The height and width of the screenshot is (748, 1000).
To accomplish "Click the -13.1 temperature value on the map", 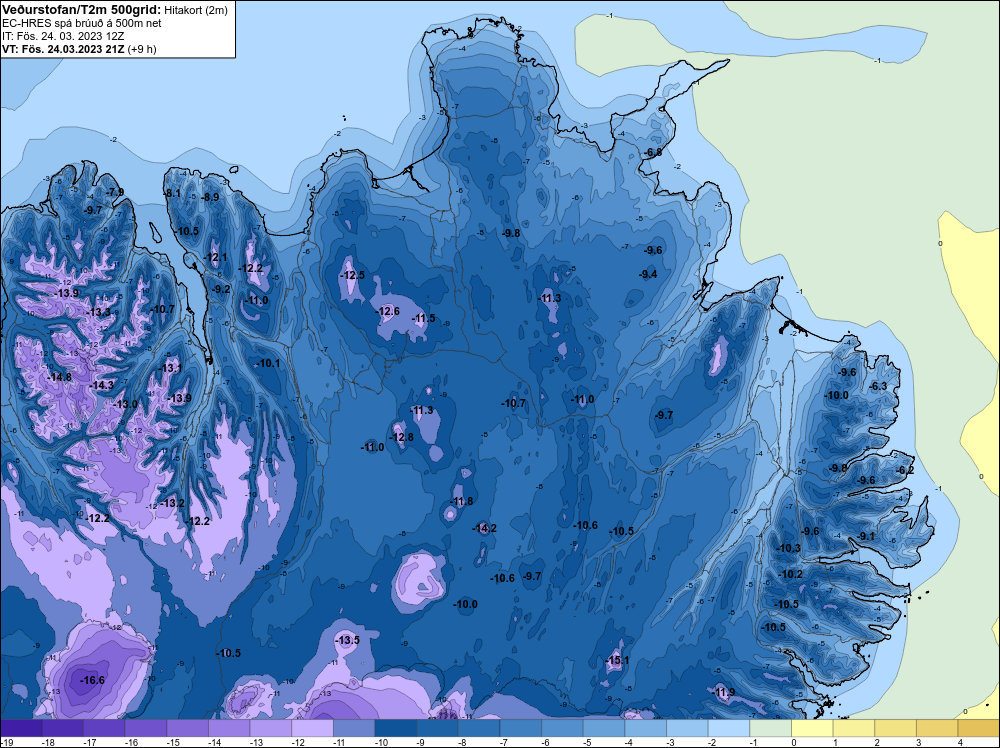I will (171, 368).
